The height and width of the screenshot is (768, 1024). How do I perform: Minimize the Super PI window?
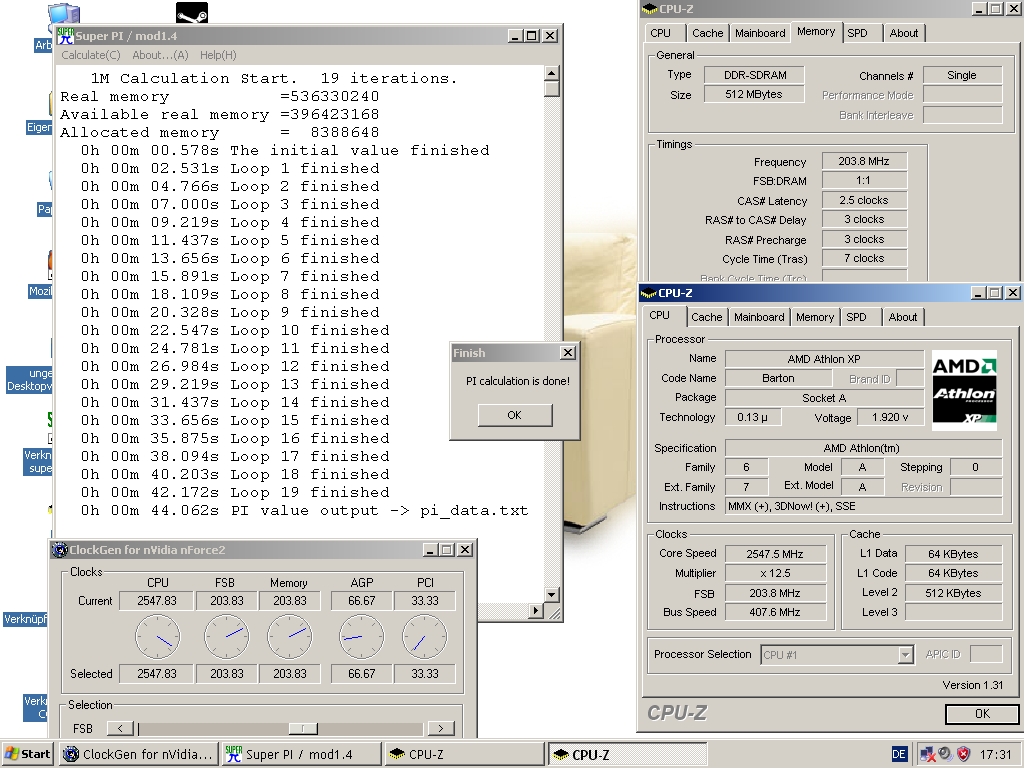click(515, 36)
